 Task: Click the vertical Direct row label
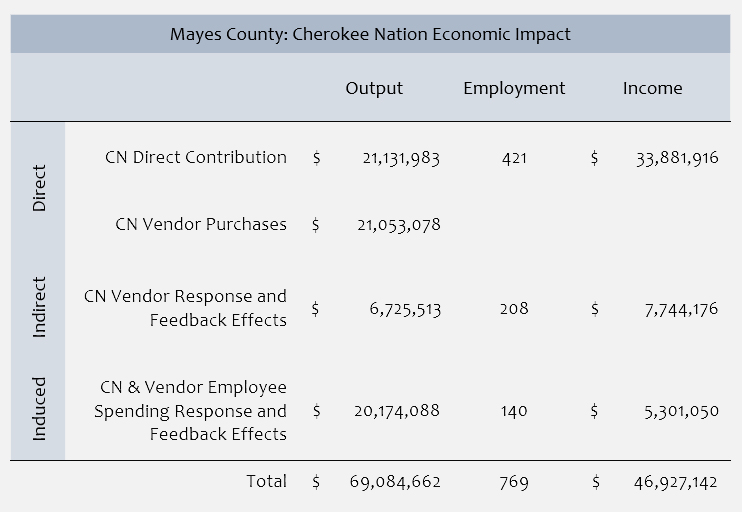pyautogui.click(x=39, y=189)
